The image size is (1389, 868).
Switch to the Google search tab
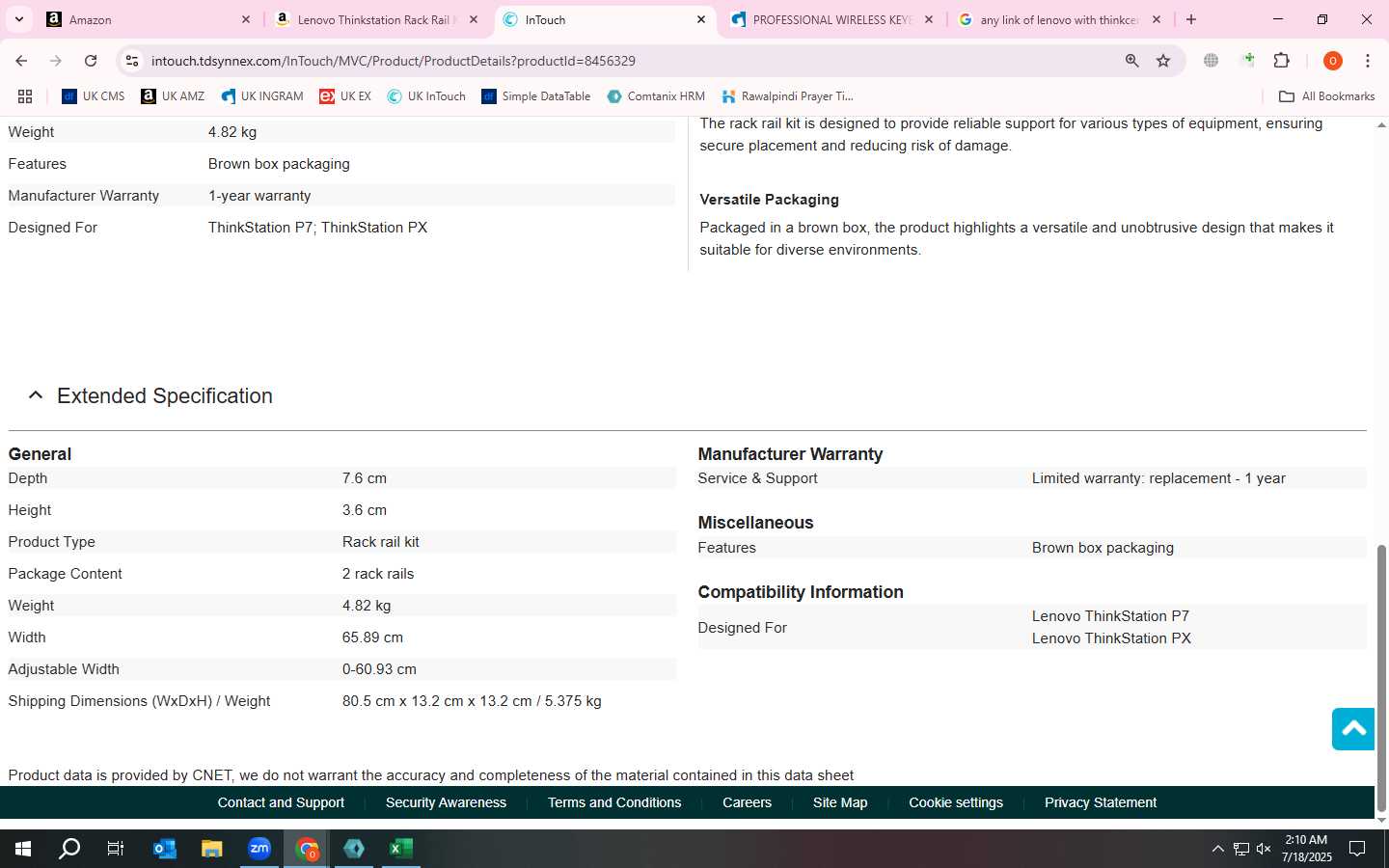pyautogui.click(x=1059, y=19)
